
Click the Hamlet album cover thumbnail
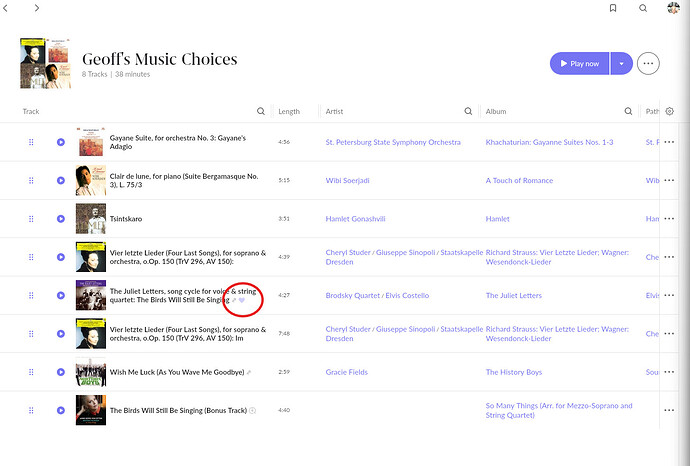(91, 219)
